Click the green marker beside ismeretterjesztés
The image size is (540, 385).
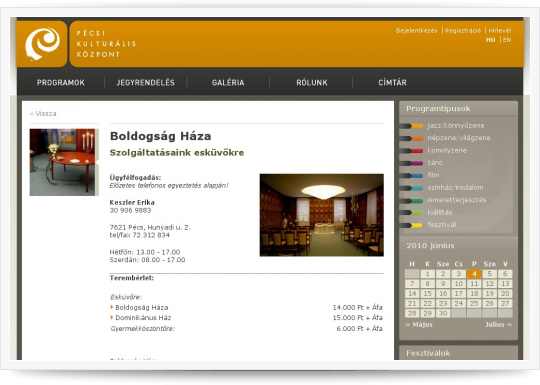pos(412,200)
